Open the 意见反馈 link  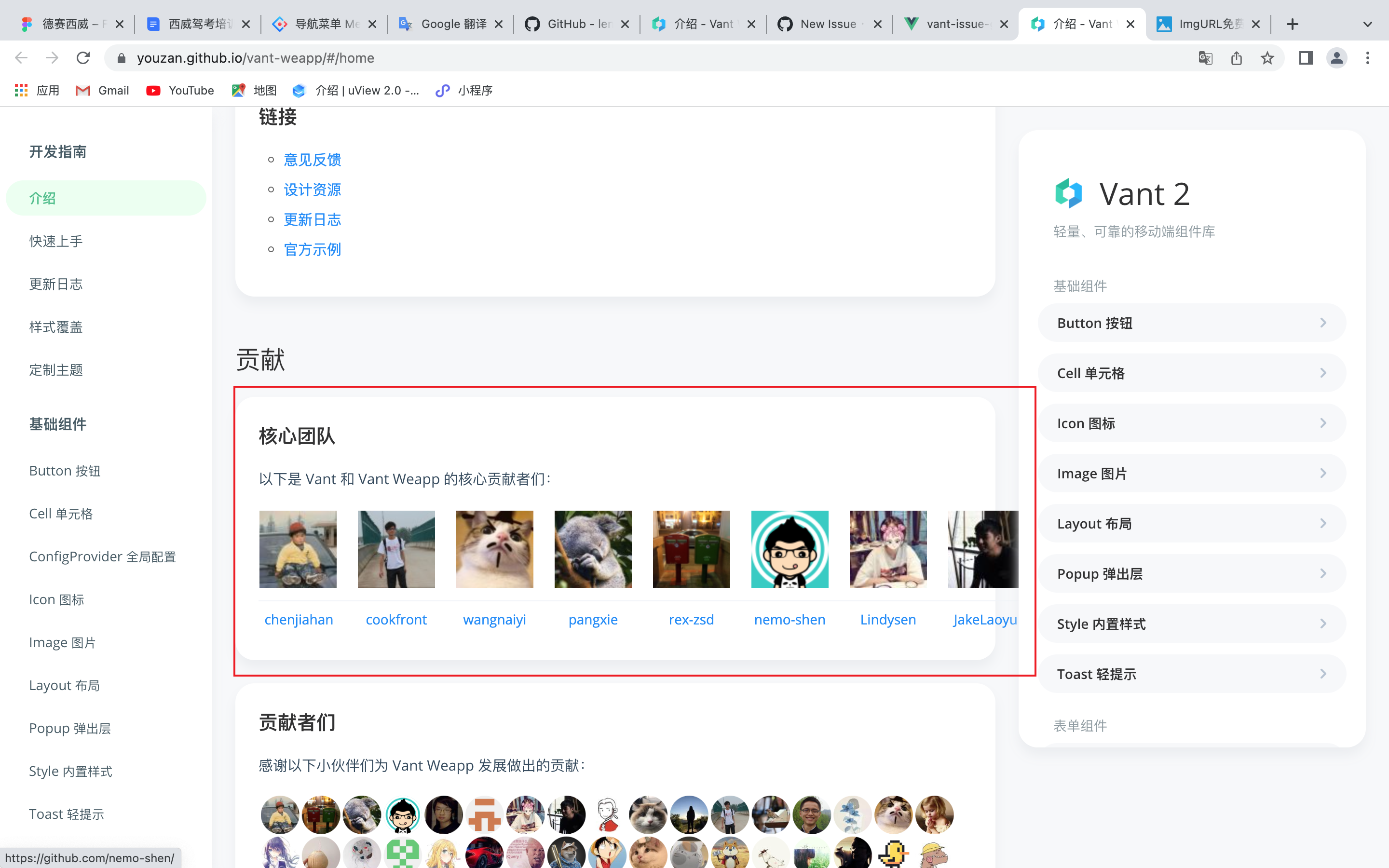312,160
